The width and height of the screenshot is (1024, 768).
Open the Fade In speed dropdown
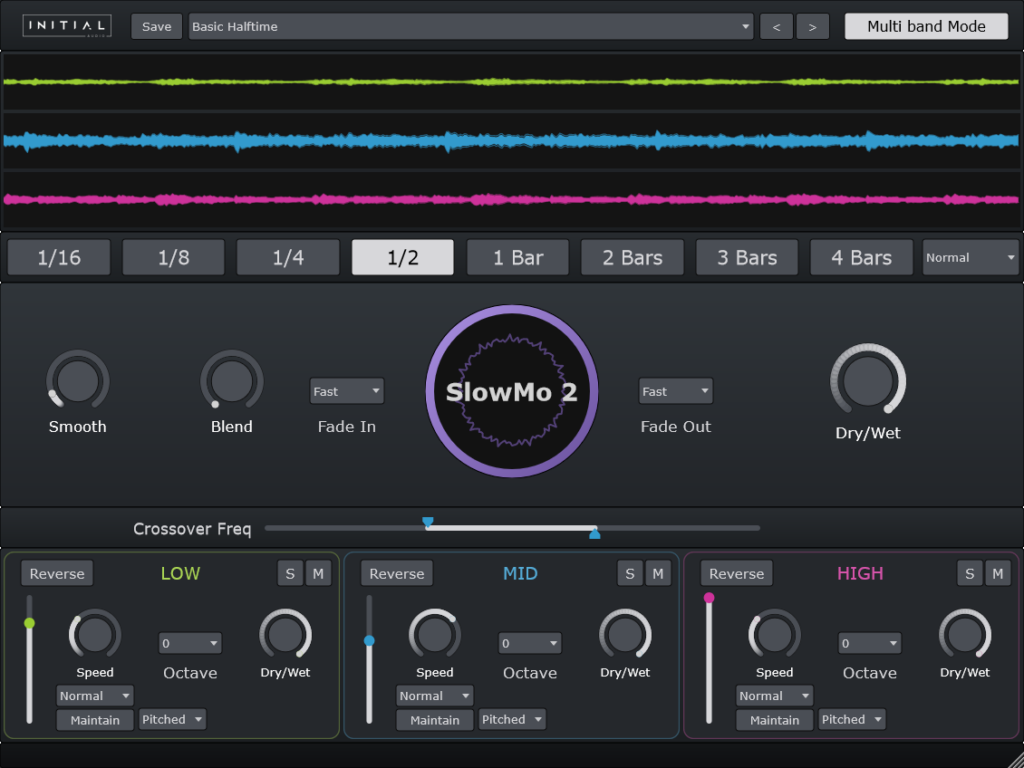[x=346, y=391]
